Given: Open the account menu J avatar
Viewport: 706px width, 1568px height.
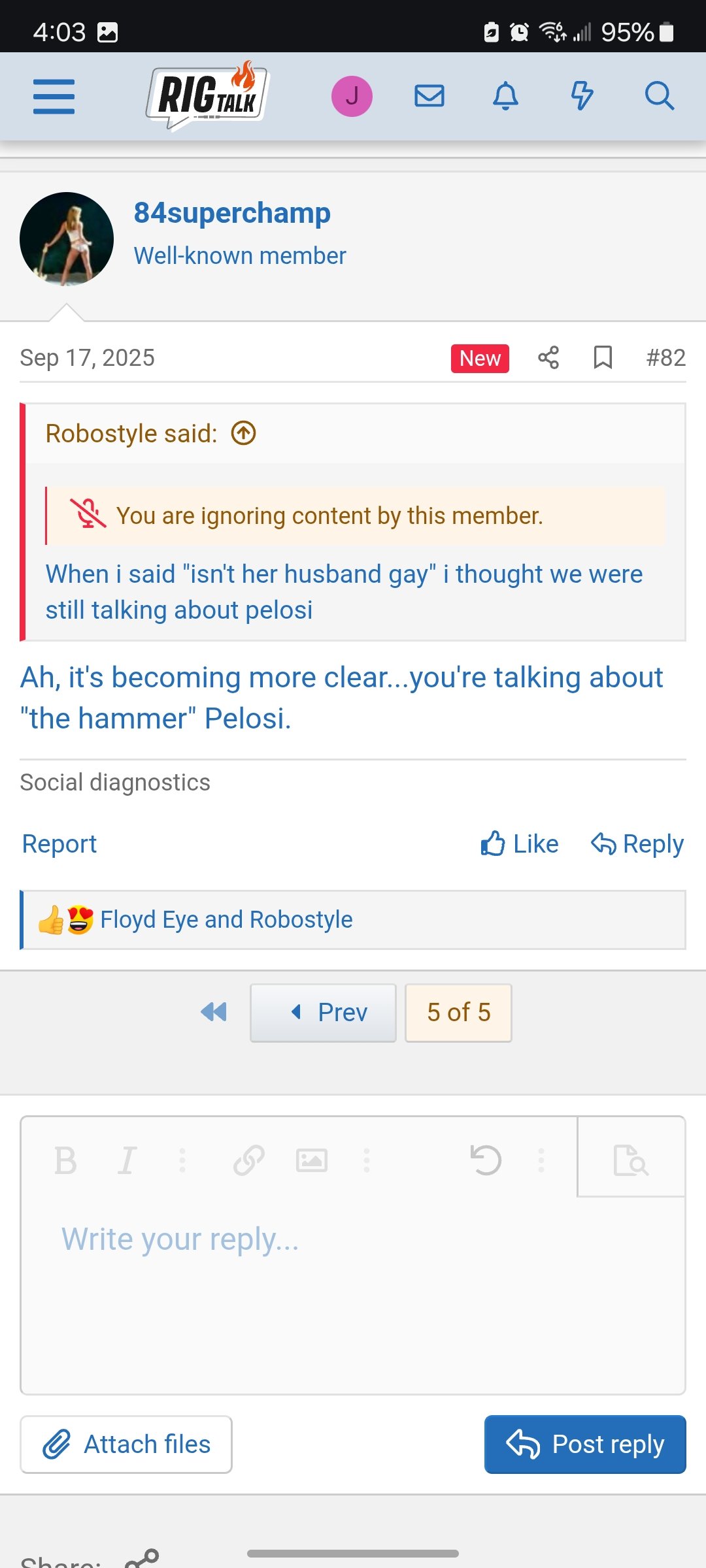Looking at the screenshot, I should [x=352, y=97].
